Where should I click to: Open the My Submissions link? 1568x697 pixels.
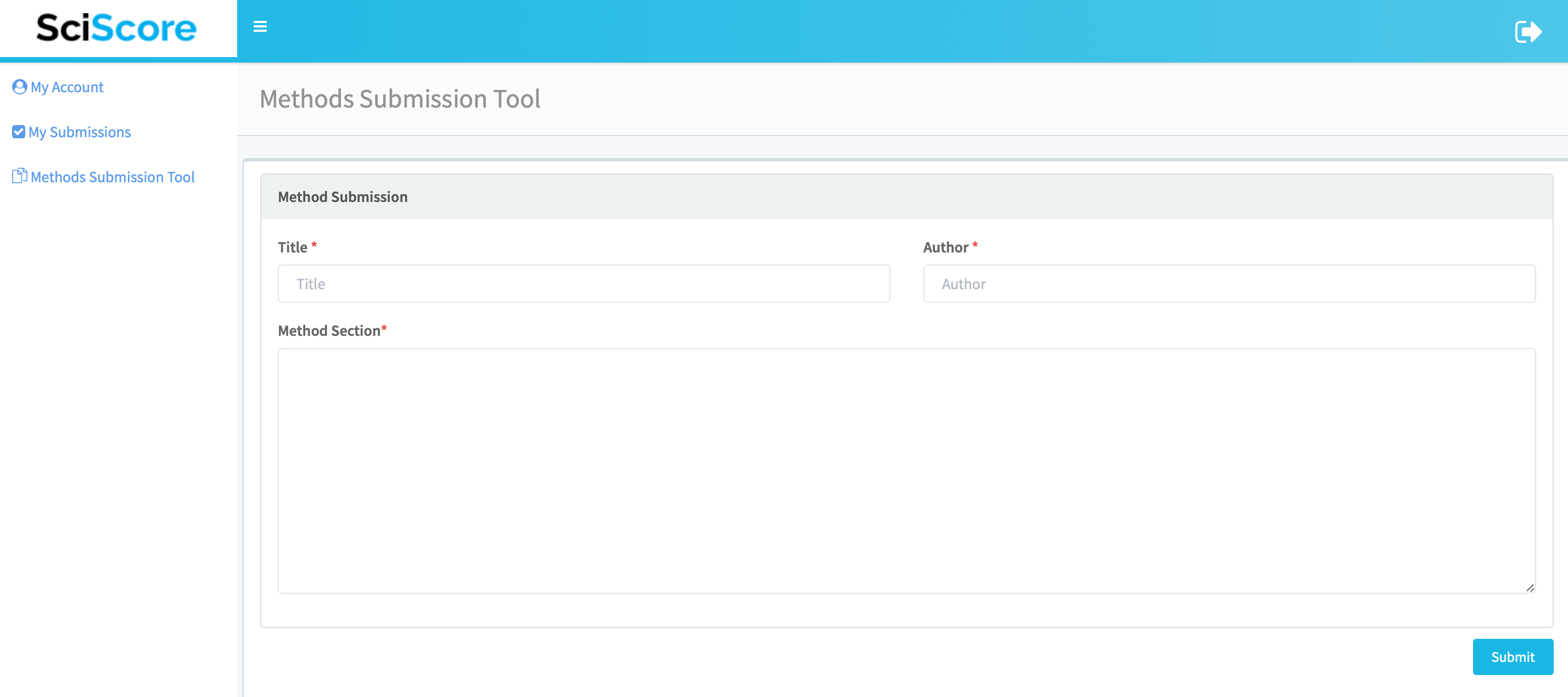click(x=80, y=132)
